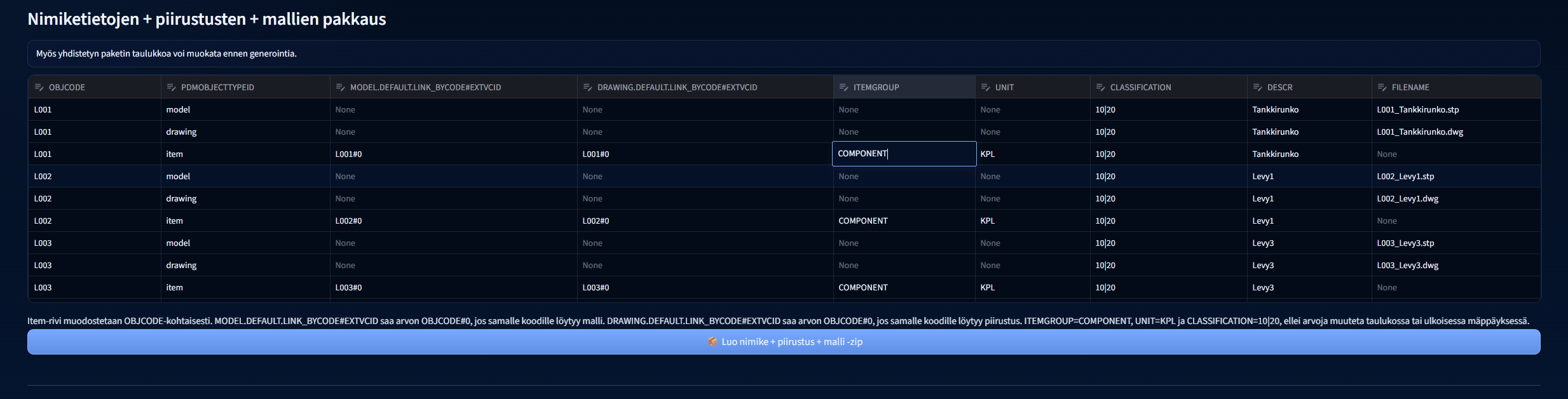This screenshot has height=399, width=1568.
Task: Click the edit icon beside OBJCODE header
Action: (39, 87)
